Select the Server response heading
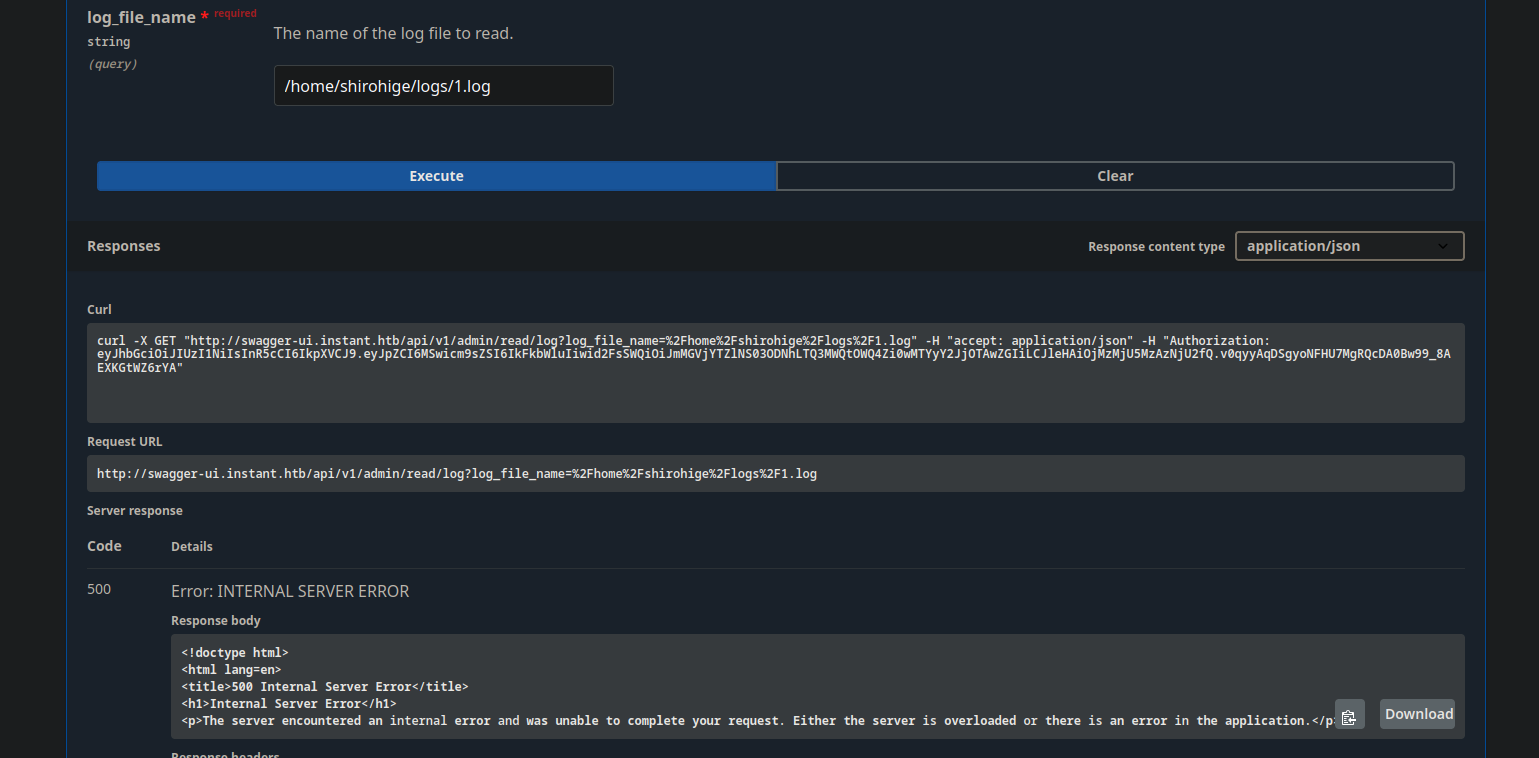The width and height of the screenshot is (1539, 758). pyautogui.click(x=134, y=511)
